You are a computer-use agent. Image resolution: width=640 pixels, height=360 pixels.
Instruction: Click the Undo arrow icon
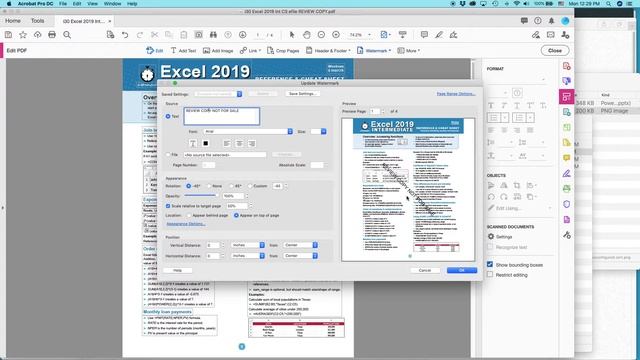pyautogui.click(x=125, y=35)
